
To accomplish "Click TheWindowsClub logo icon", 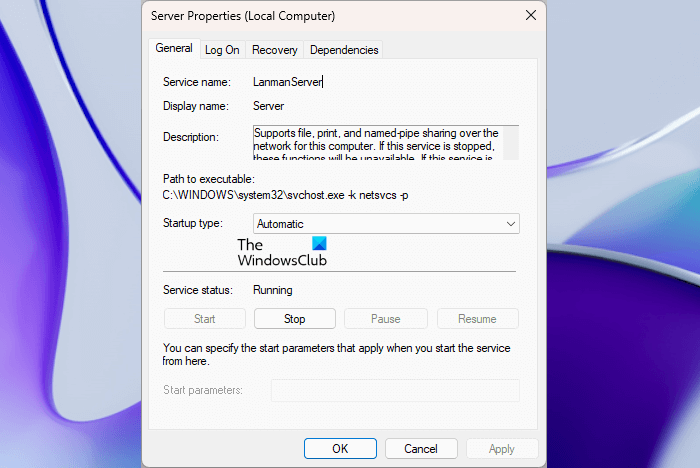I will (319, 242).
